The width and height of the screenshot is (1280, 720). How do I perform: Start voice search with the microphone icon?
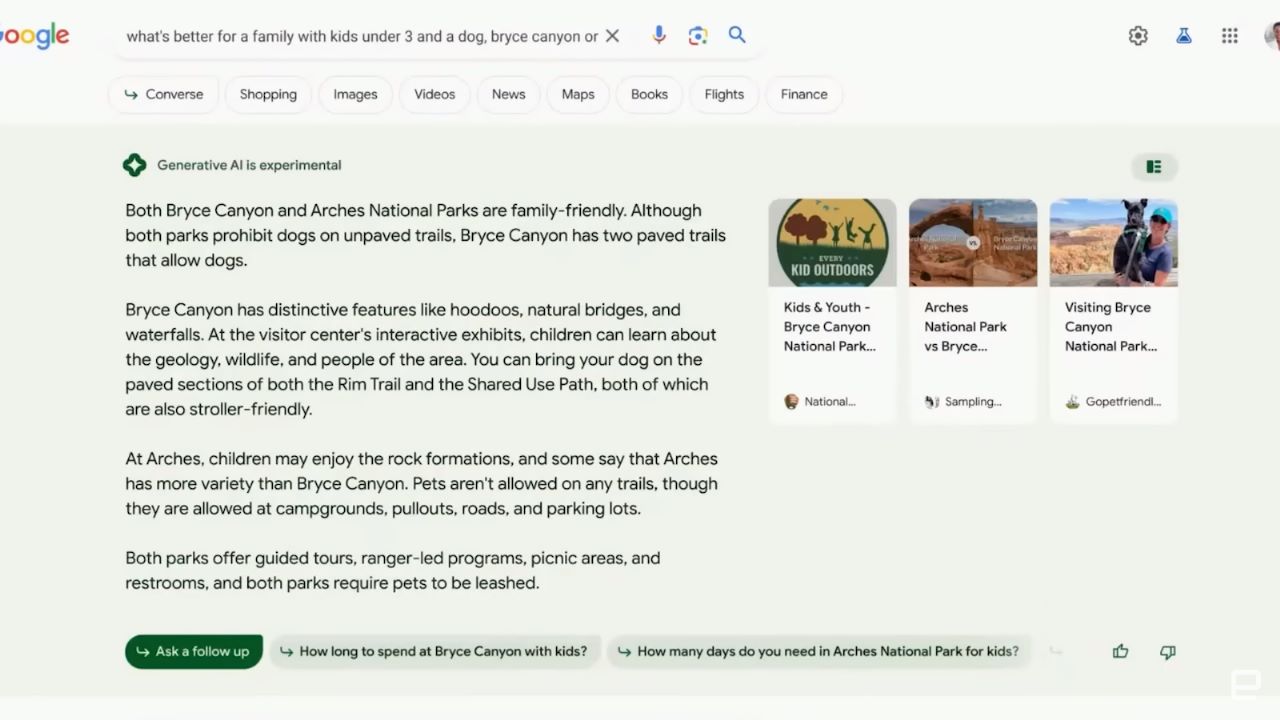(x=659, y=36)
